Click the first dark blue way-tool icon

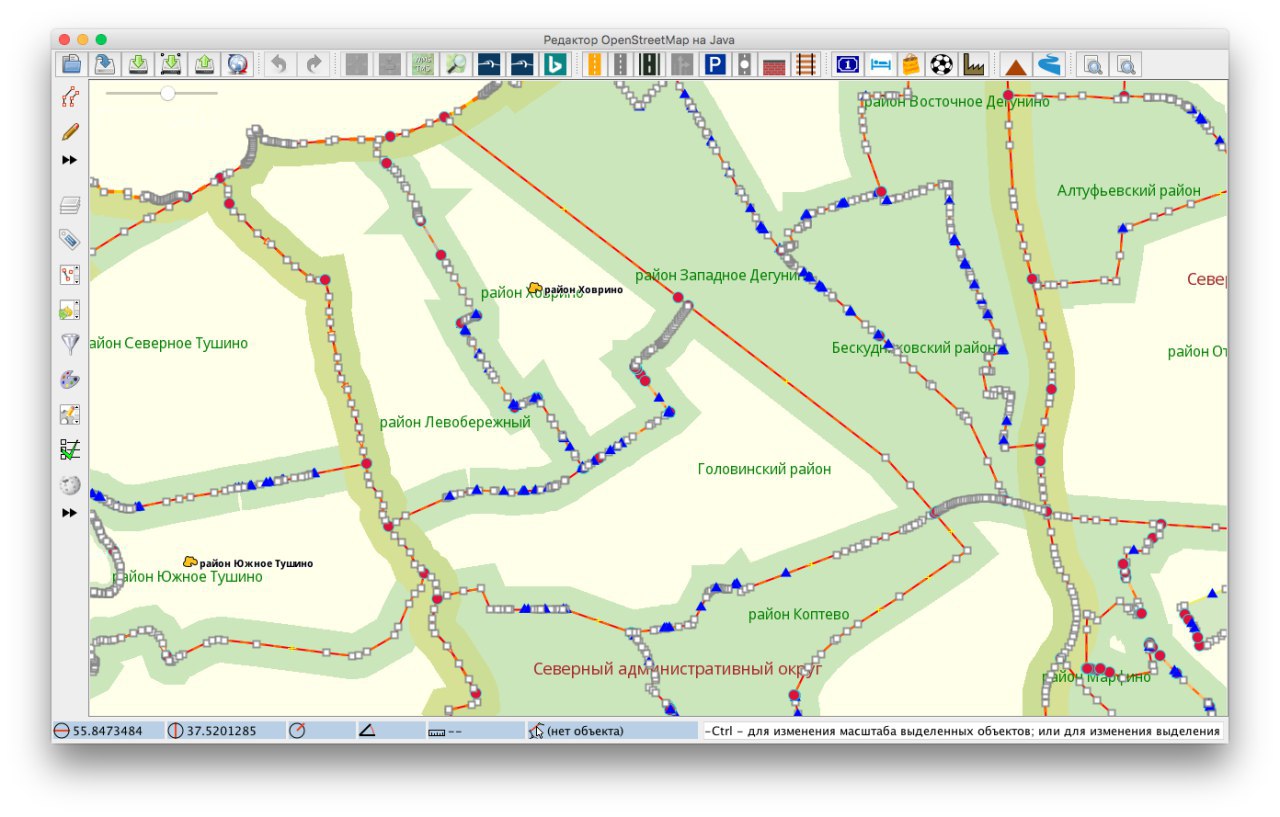click(489, 64)
